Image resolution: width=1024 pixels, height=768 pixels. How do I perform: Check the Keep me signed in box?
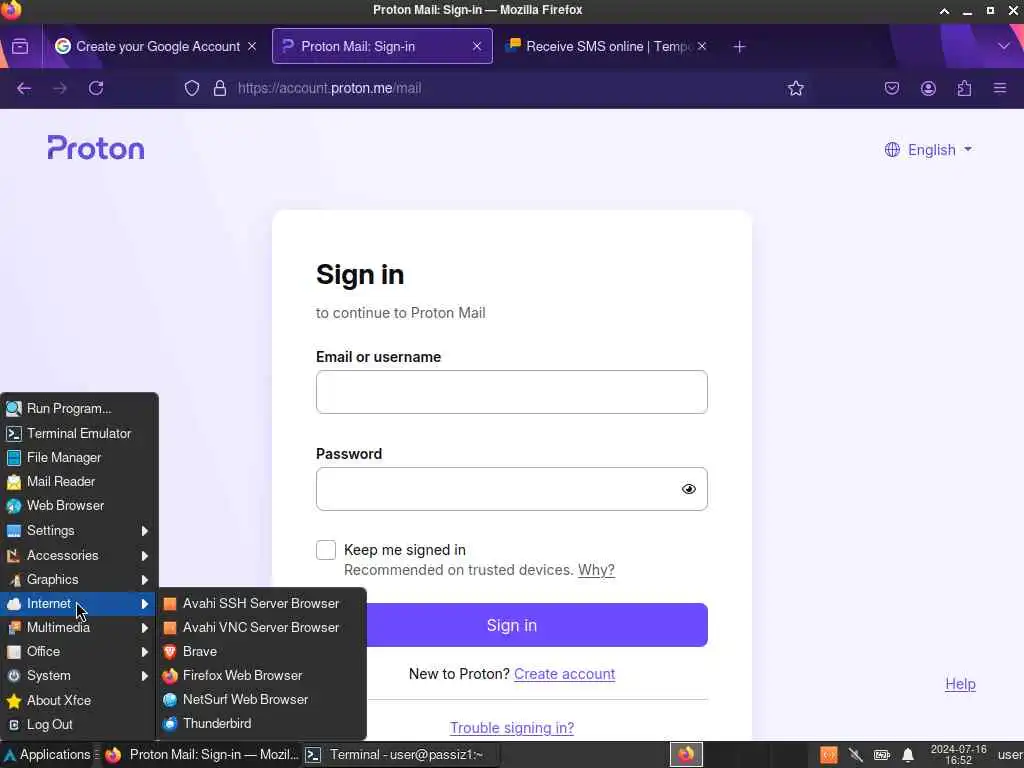[326, 550]
